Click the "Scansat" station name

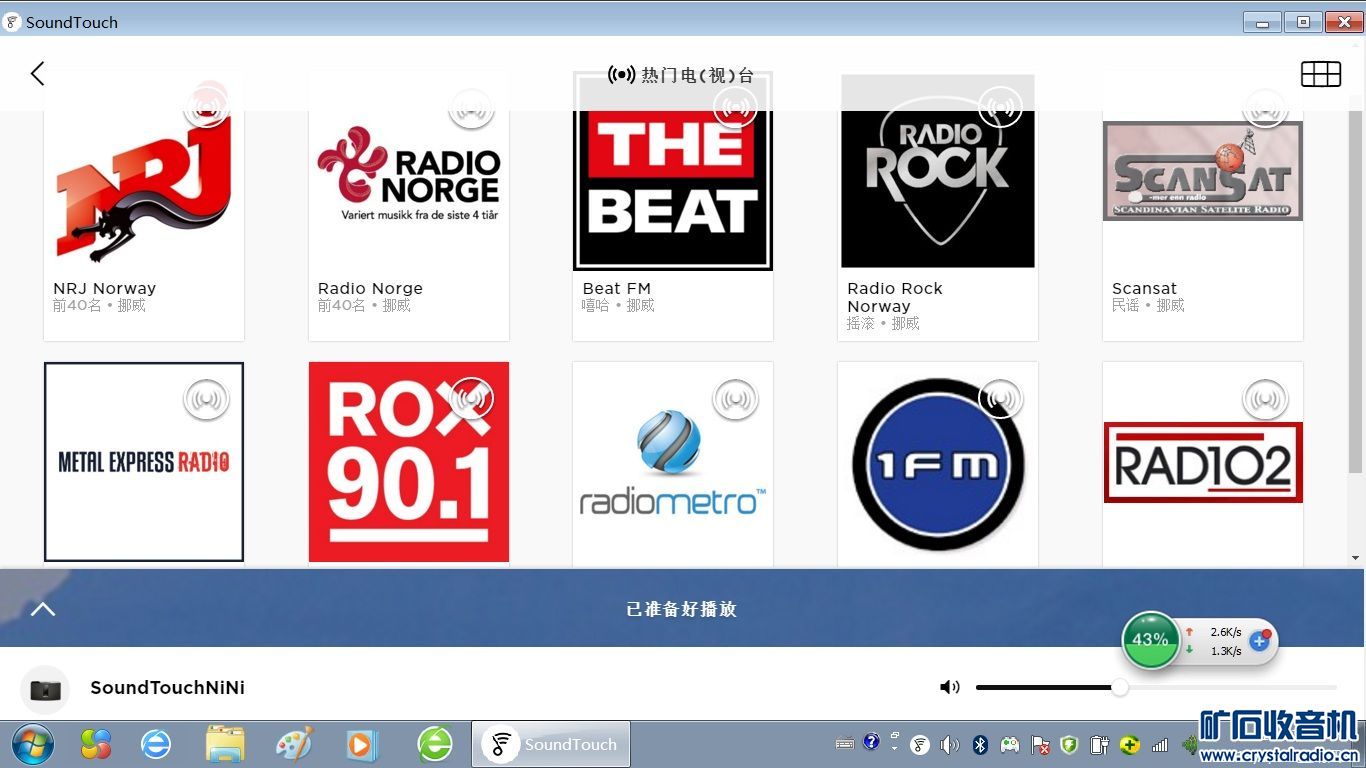click(x=1144, y=288)
